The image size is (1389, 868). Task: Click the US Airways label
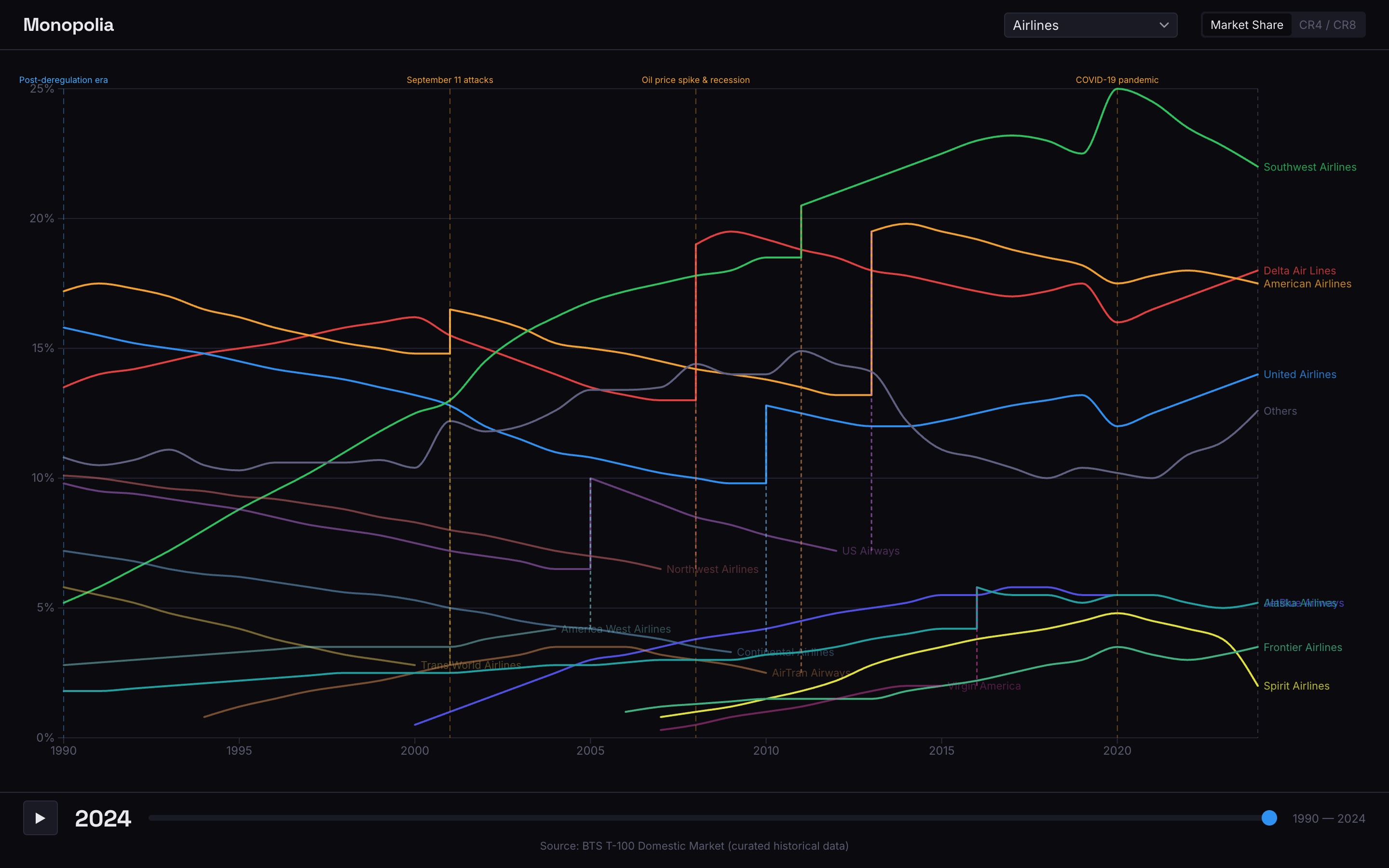point(871,551)
